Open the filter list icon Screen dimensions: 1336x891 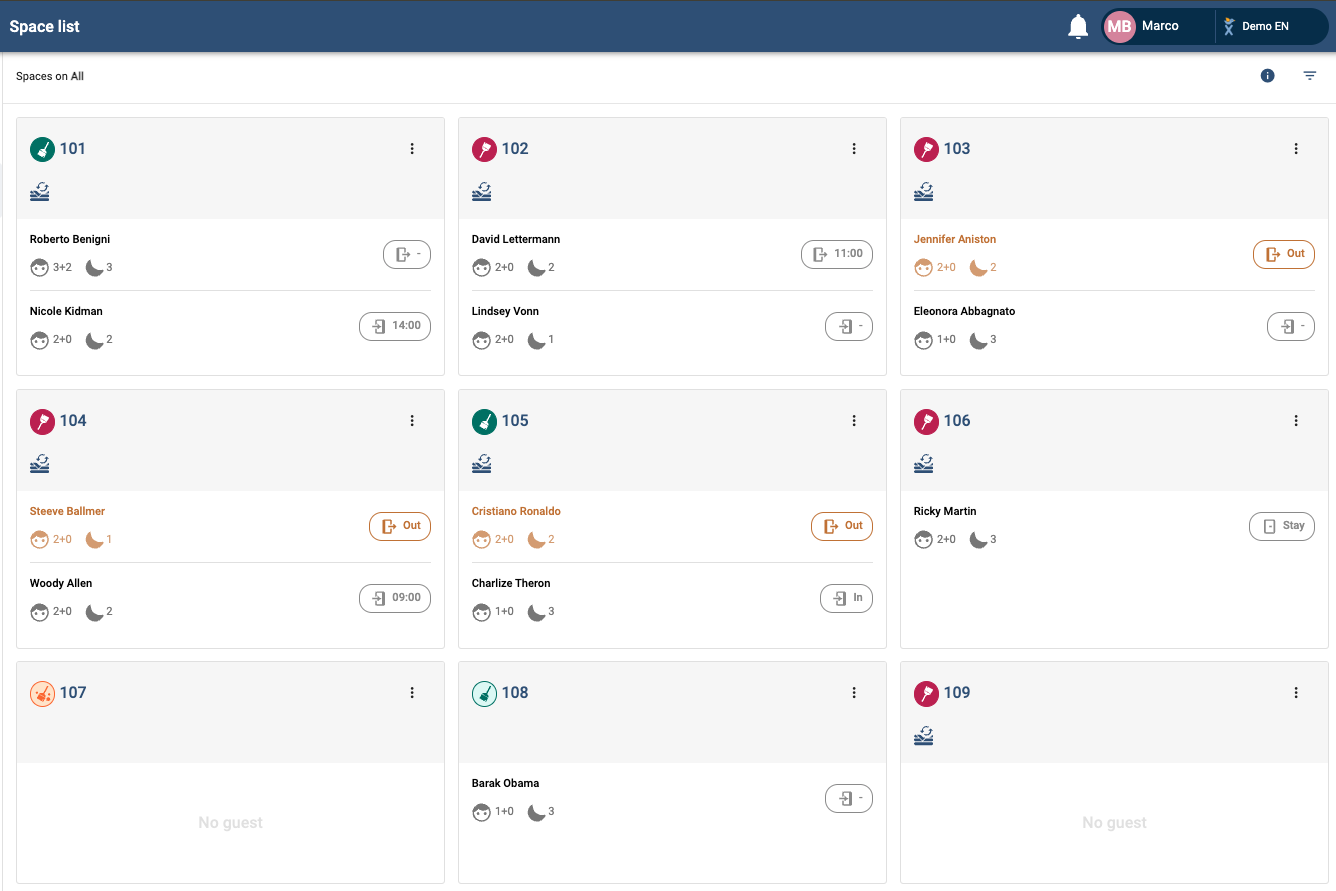click(1310, 76)
